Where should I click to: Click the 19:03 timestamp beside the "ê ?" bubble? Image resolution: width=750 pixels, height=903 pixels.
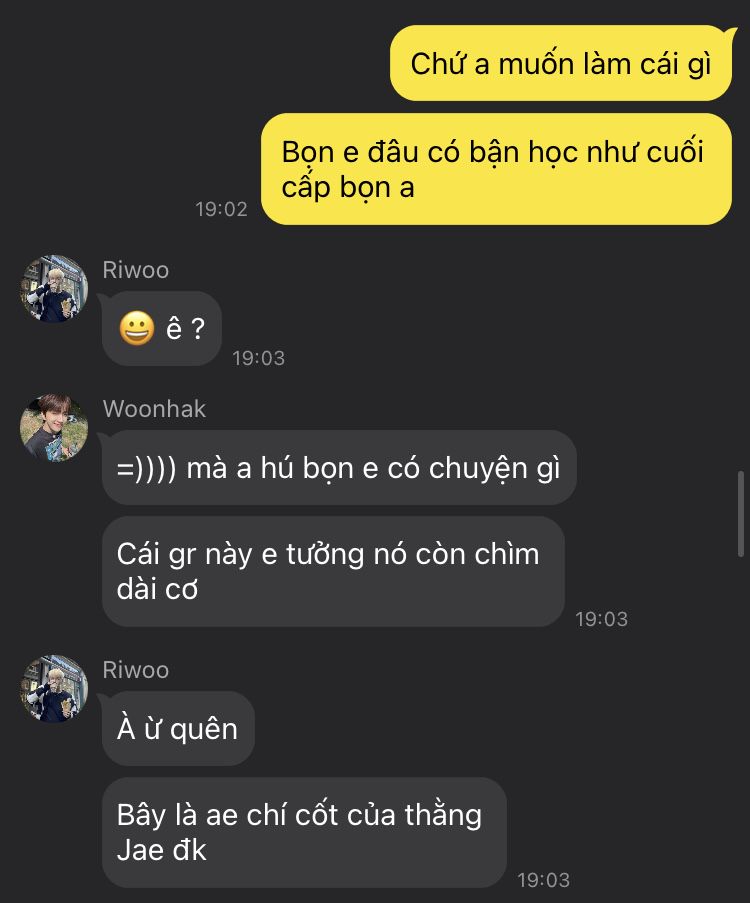tap(259, 358)
